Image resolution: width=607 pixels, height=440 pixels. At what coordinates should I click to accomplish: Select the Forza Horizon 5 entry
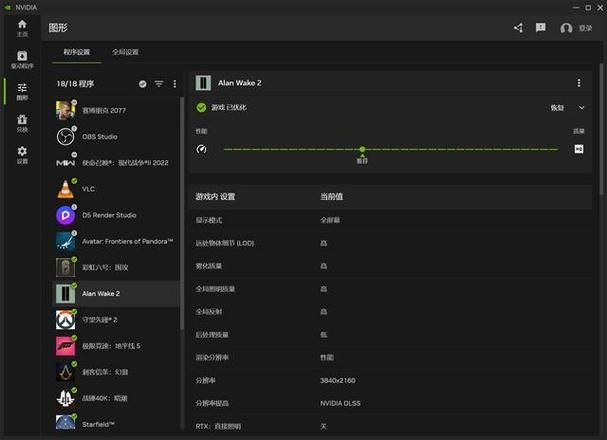coord(116,346)
